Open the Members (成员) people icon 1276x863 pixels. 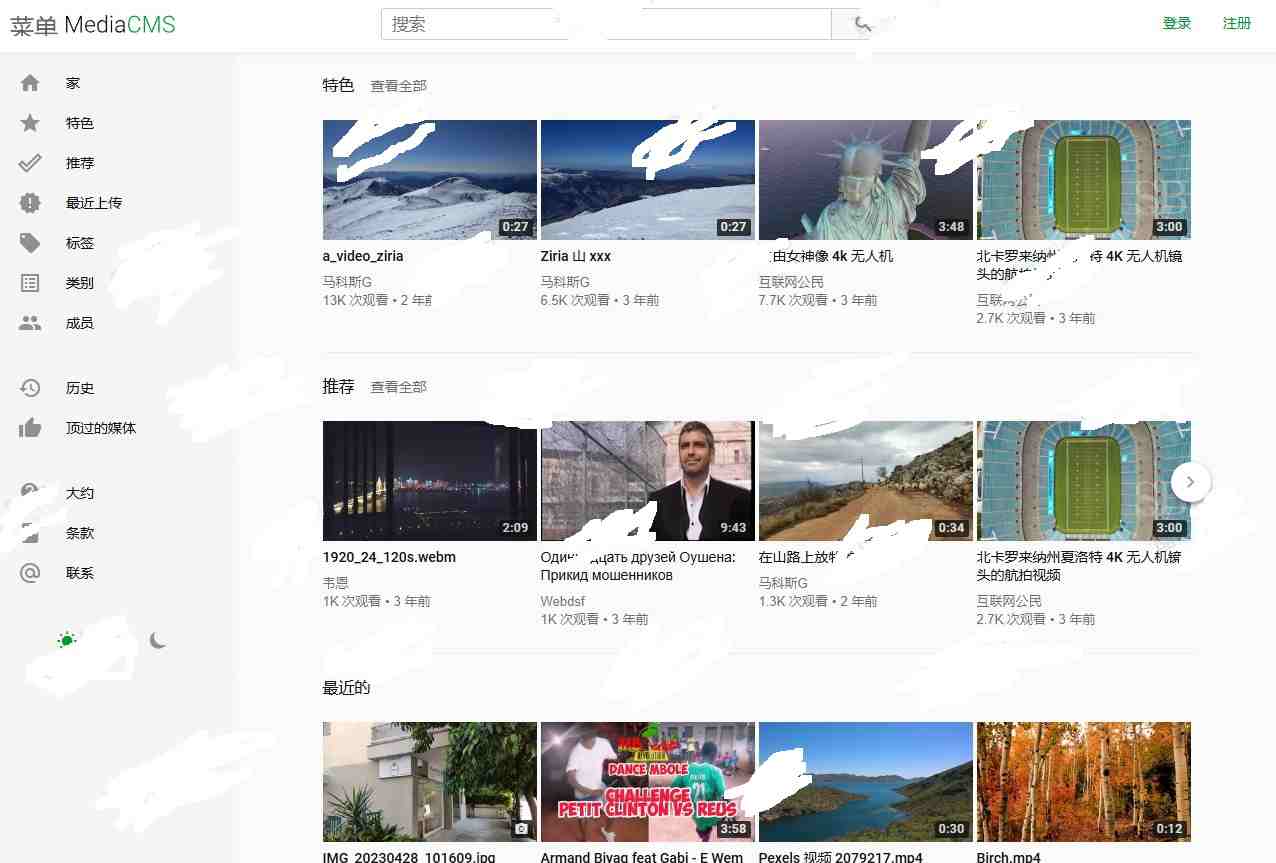[30, 323]
